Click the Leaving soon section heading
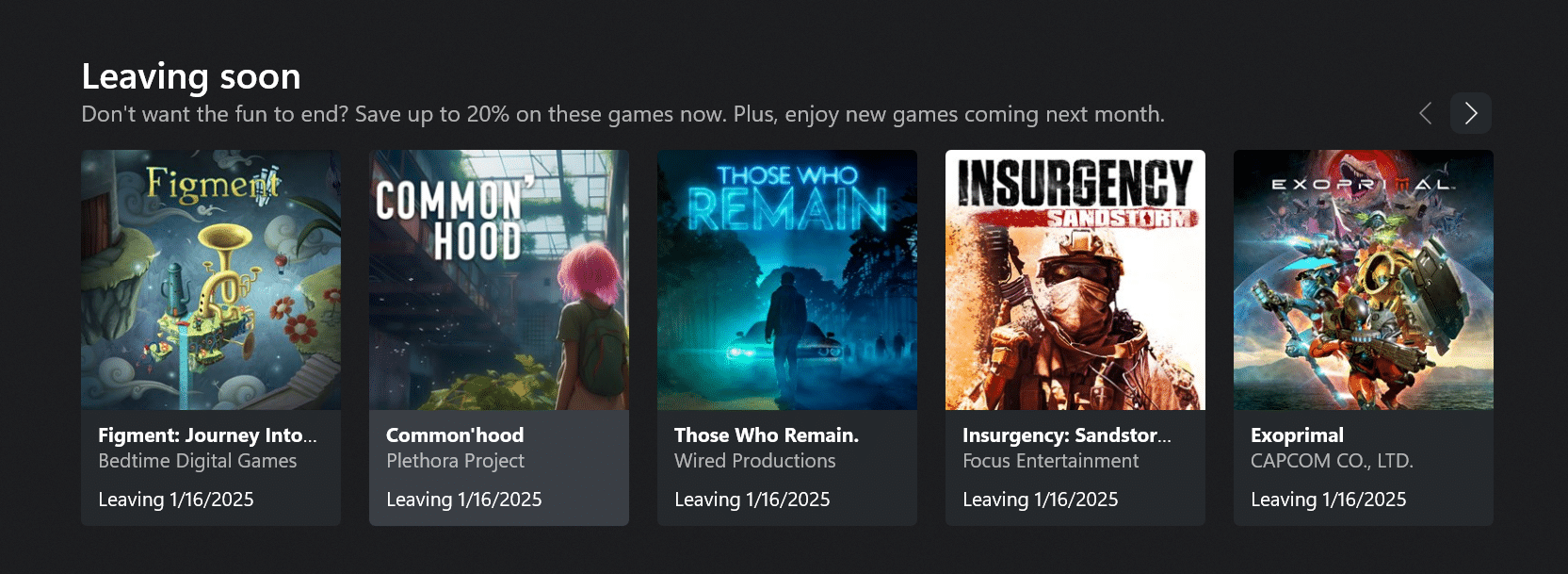Screen dimensions: 1568x574 coord(191,76)
